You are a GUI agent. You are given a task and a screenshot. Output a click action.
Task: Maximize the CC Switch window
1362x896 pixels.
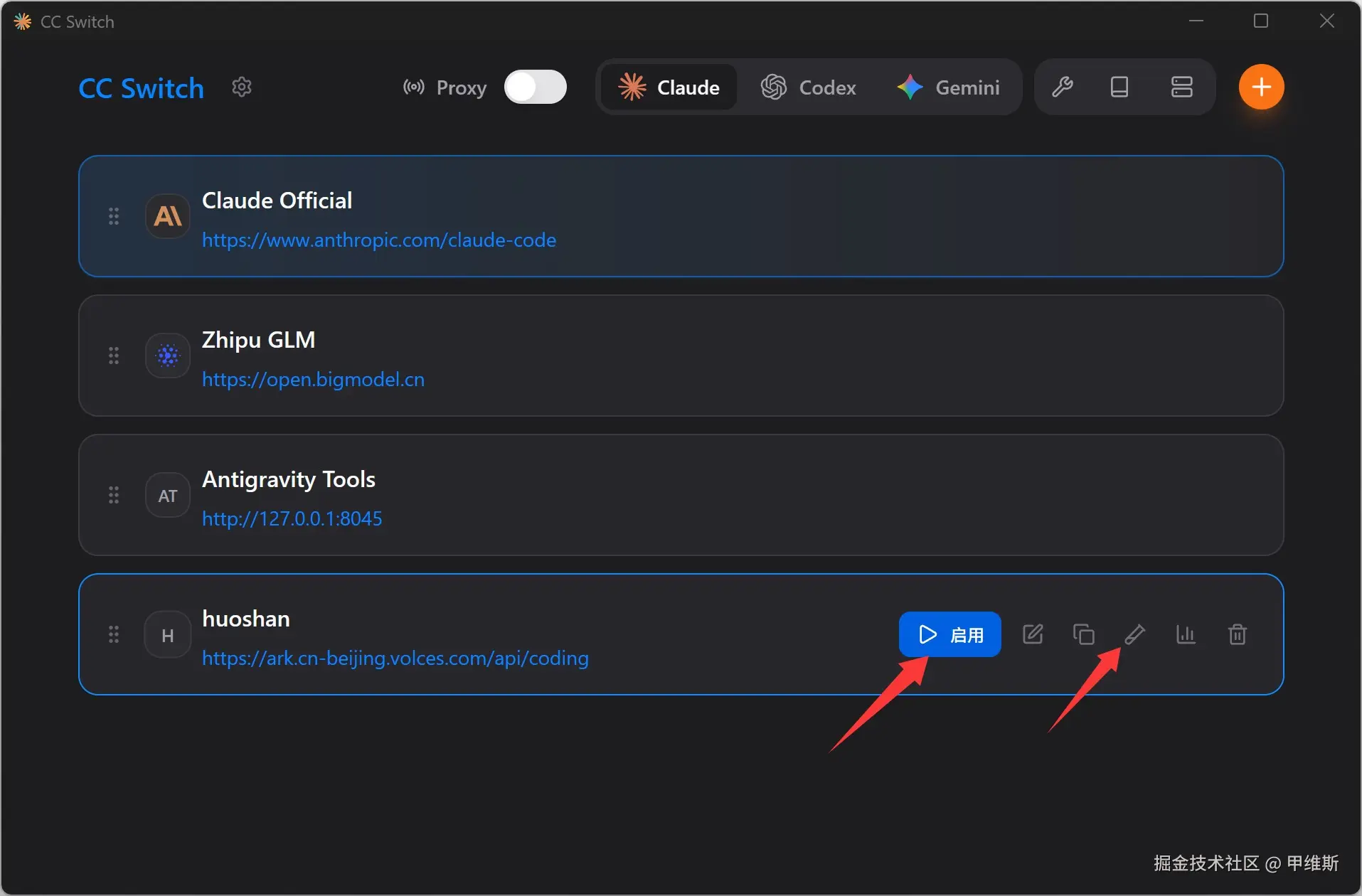pos(1261,21)
